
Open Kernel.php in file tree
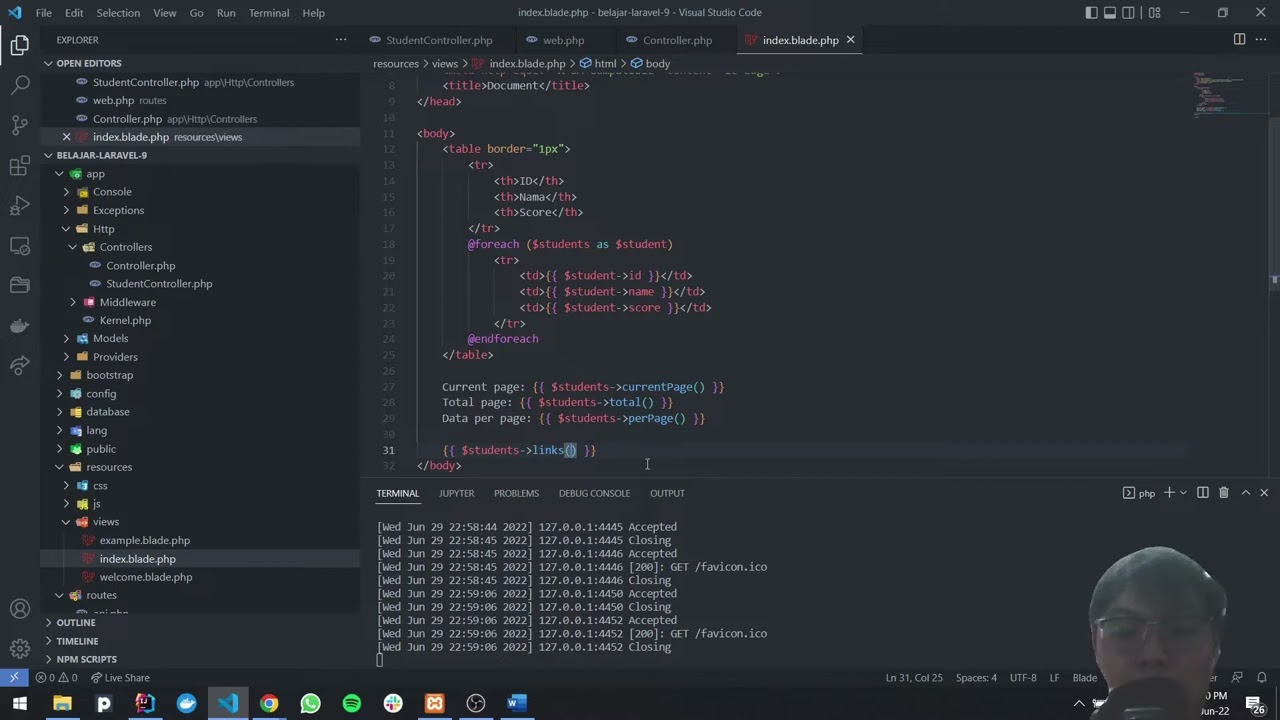(125, 320)
